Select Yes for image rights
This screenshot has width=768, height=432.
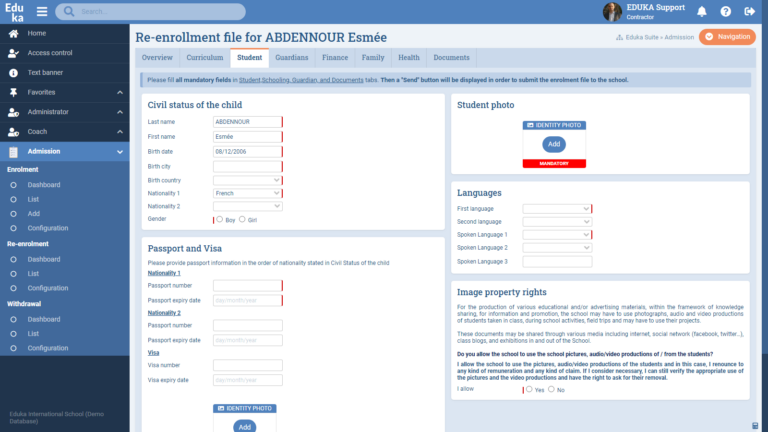coord(529,390)
